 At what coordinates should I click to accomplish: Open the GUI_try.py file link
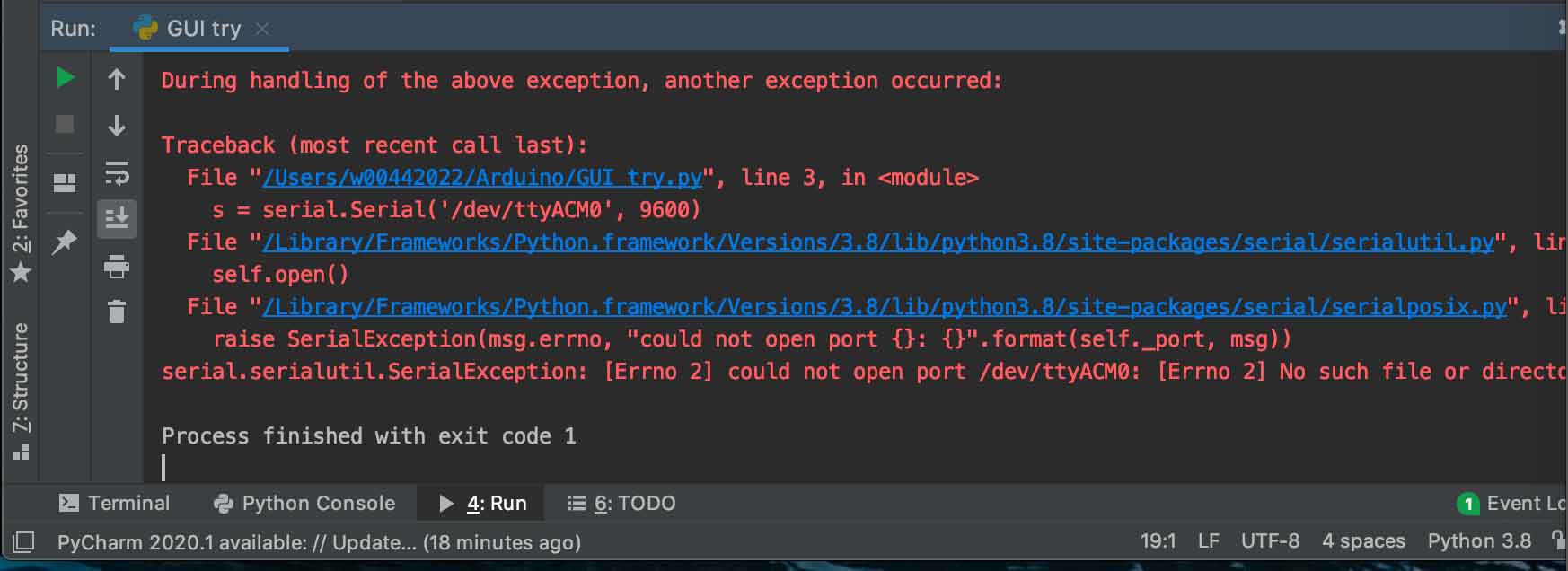482,178
